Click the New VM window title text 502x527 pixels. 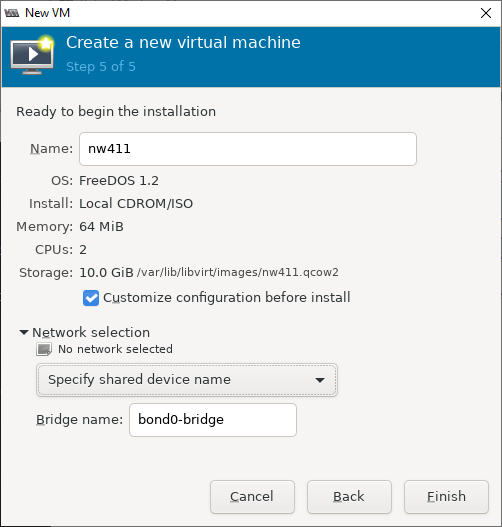[47, 13]
